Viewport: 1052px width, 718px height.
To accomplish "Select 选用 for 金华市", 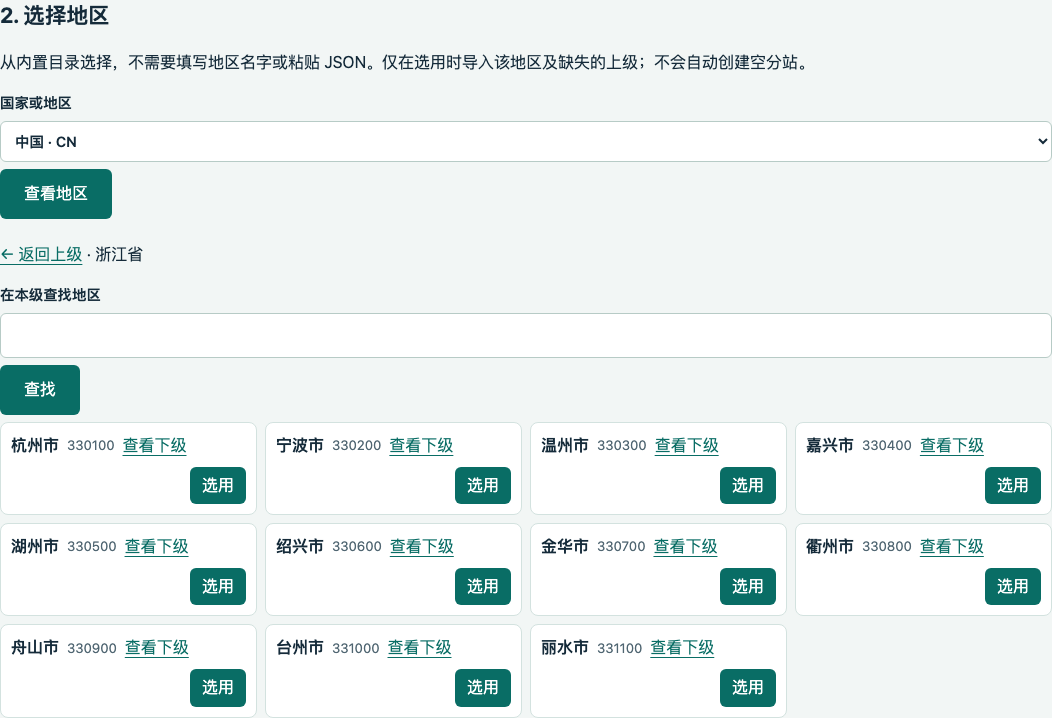I will 747,586.
